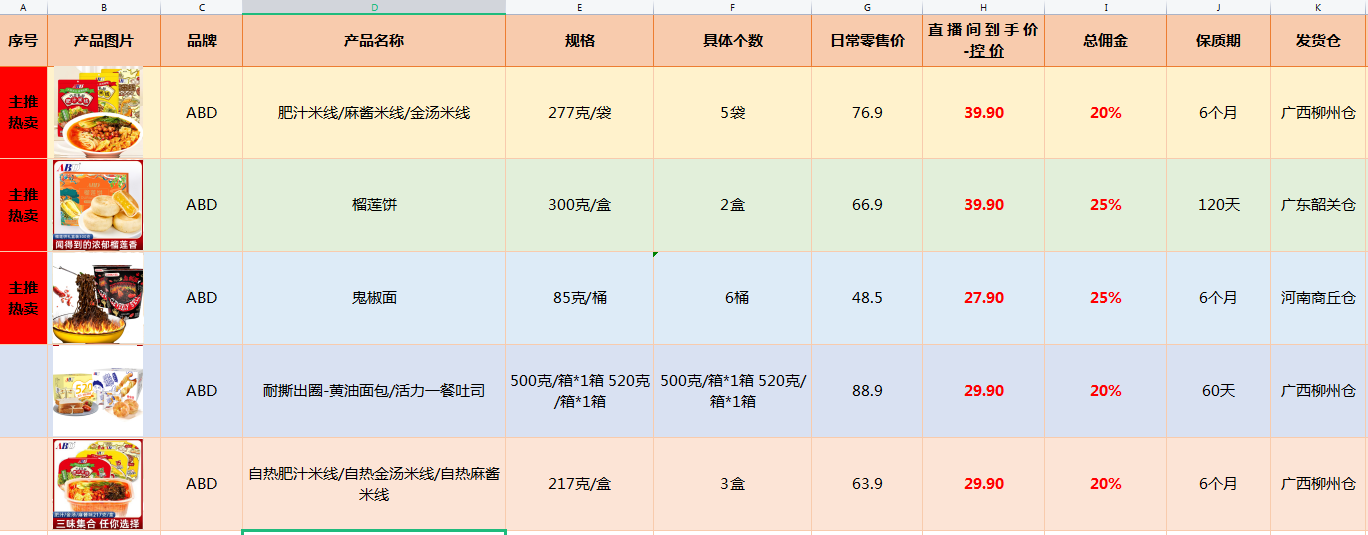Select cell 肥汁米线/麻酱米线/金汤米线

(x=374, y=113)
